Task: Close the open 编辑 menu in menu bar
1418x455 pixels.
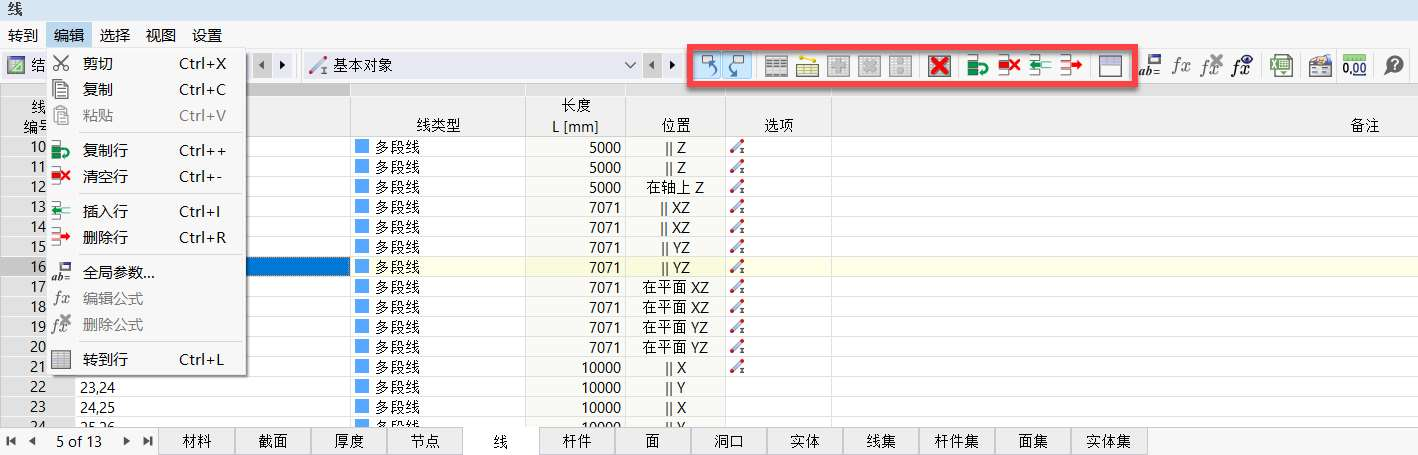Action: [69, 35]
